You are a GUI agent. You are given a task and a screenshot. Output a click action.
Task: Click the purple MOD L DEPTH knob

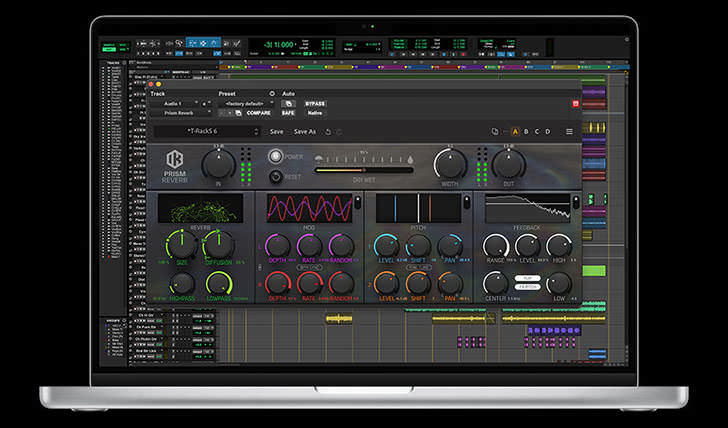click(x=278, y=246)
